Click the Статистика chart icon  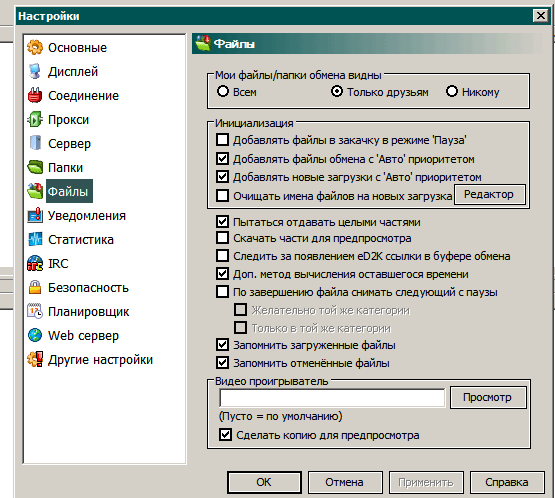[35, 240]
